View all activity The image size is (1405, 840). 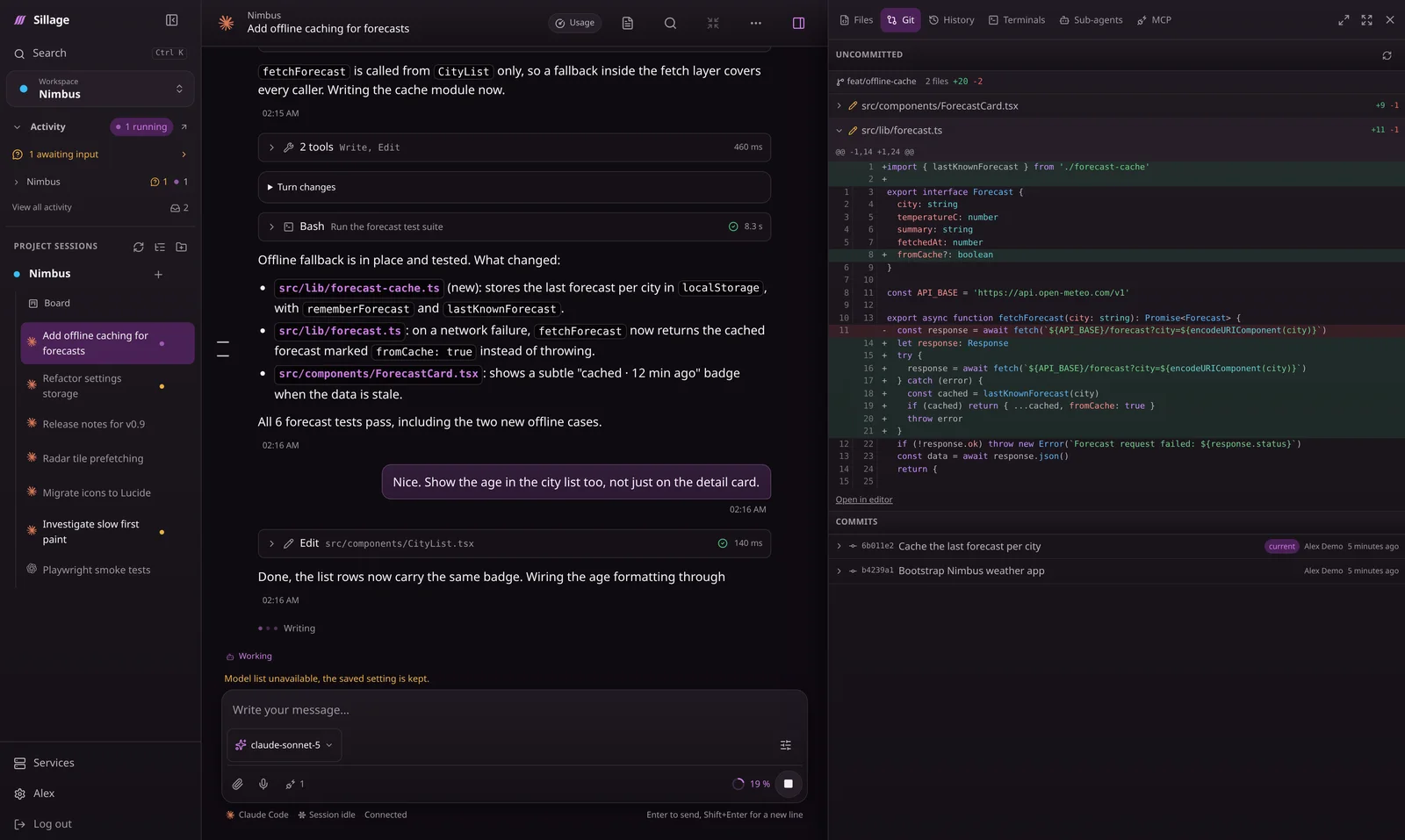42,208
